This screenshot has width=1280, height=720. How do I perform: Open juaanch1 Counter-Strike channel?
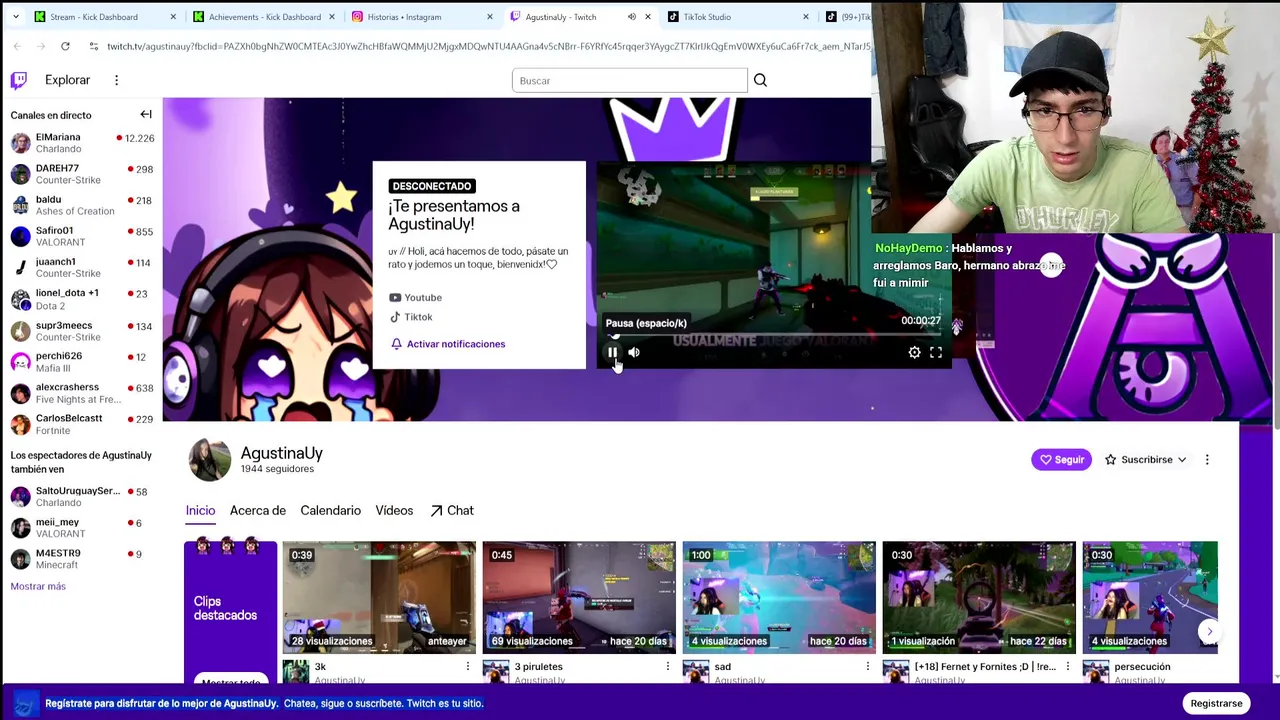click(x=82, y=267)
